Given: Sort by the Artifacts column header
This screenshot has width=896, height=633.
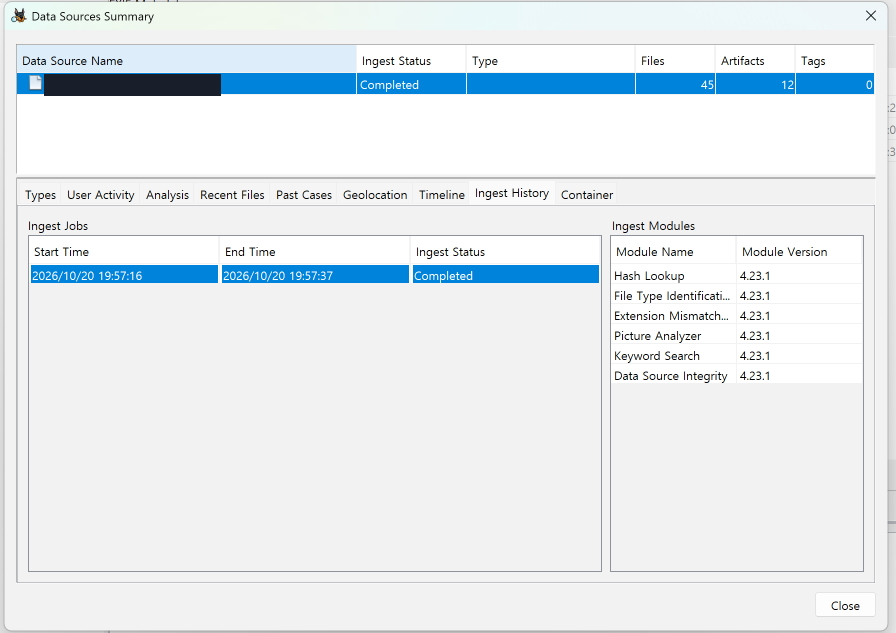Looking at the screenshot, I should coord(755,61).
